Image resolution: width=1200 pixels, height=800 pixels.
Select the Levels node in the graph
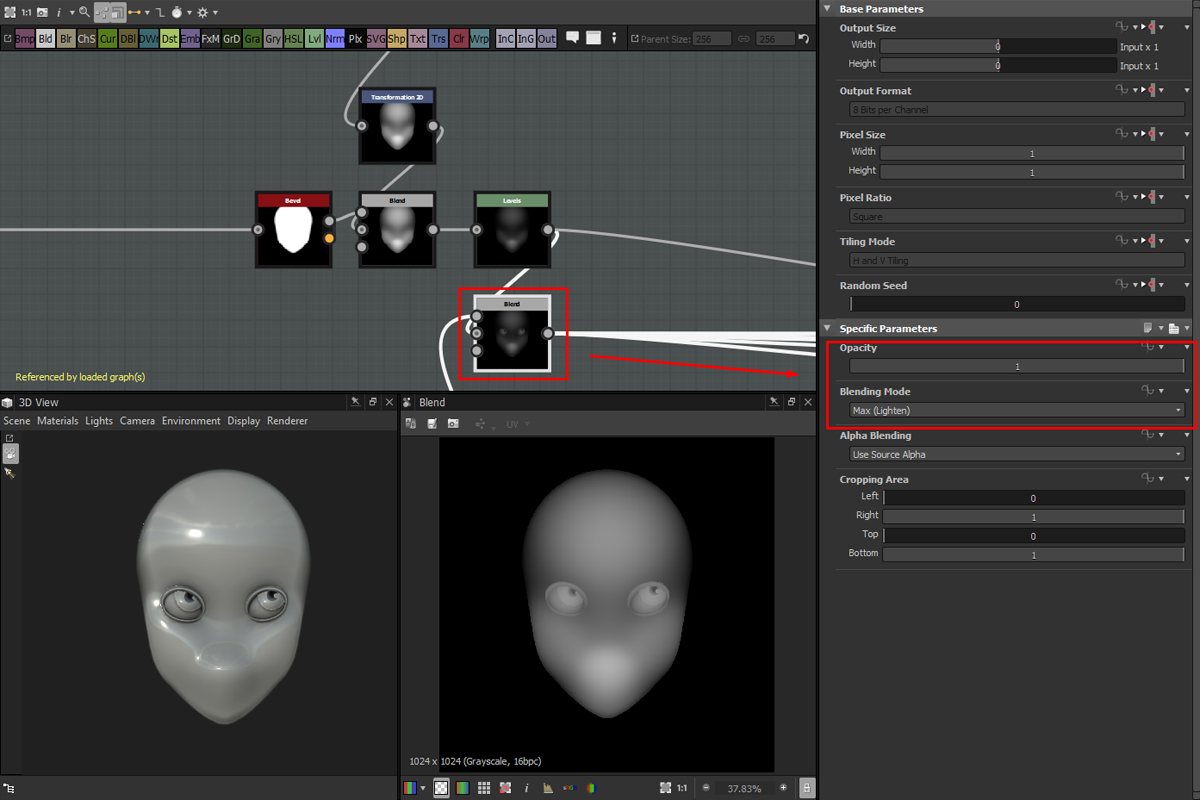[x=511, y=230]
